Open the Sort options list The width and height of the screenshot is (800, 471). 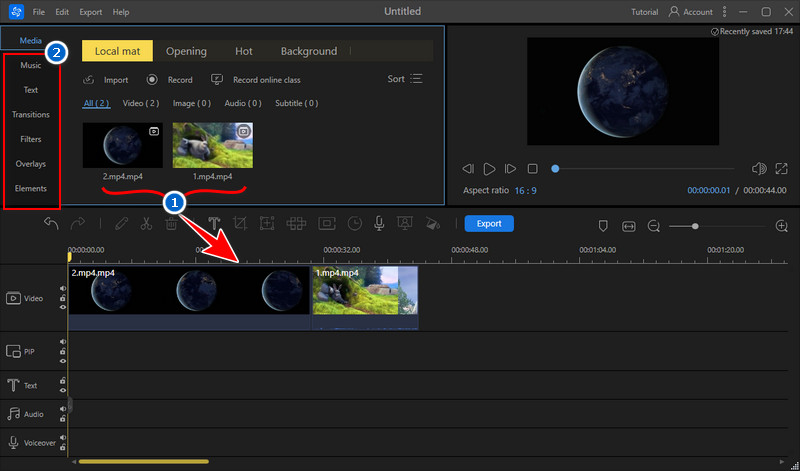(x=405, y=79)
